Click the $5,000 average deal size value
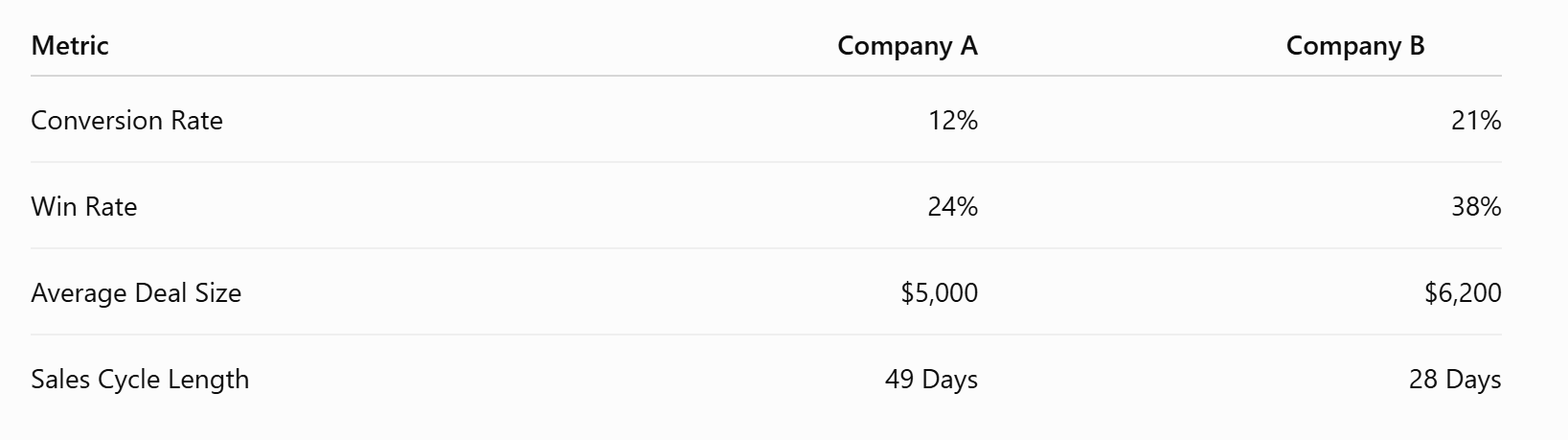1568x440 pixels. tap(939, 292)
